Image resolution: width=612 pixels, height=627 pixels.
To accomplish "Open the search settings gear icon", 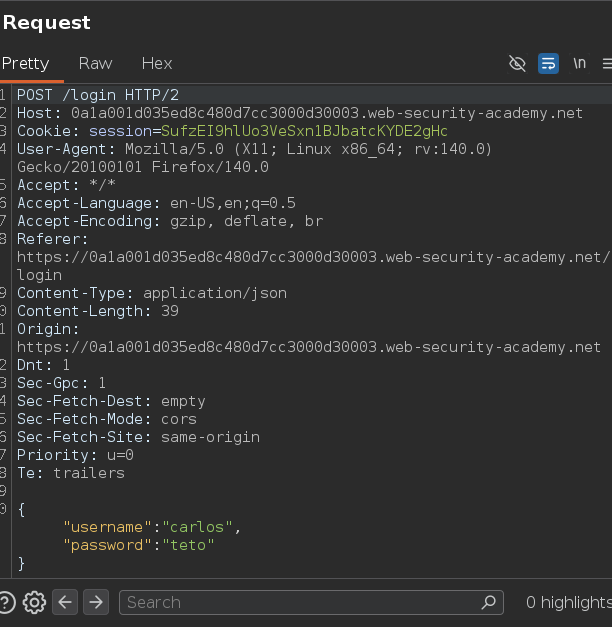I will tap(34, 602).
